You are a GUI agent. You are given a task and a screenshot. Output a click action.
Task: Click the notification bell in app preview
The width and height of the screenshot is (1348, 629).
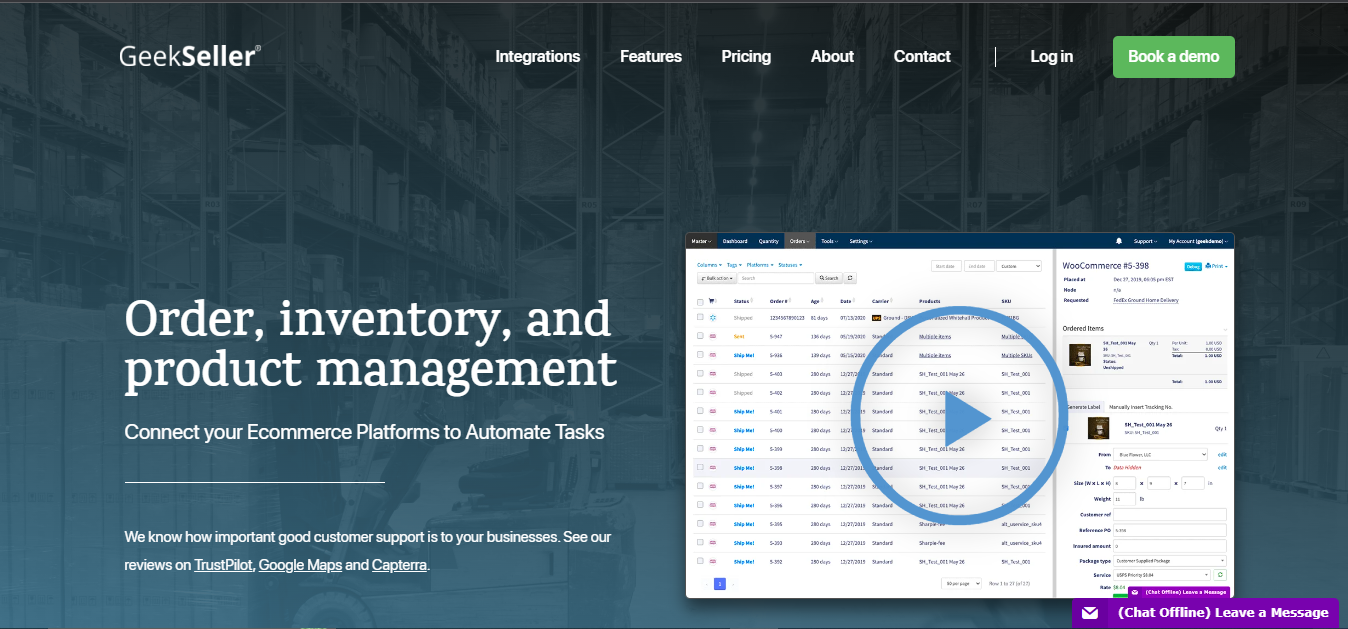click(x=1118, y=241)
